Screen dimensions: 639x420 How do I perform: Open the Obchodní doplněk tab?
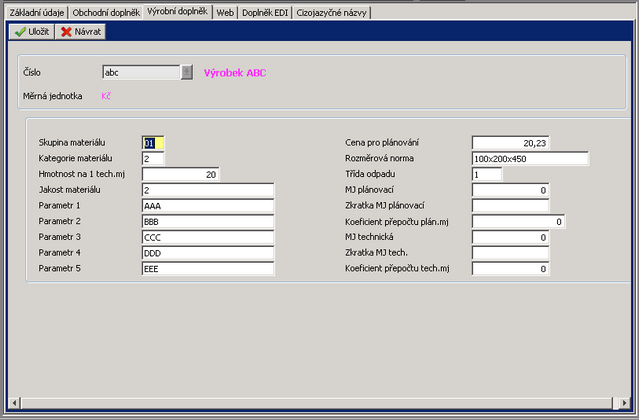(x=107, y=12)
